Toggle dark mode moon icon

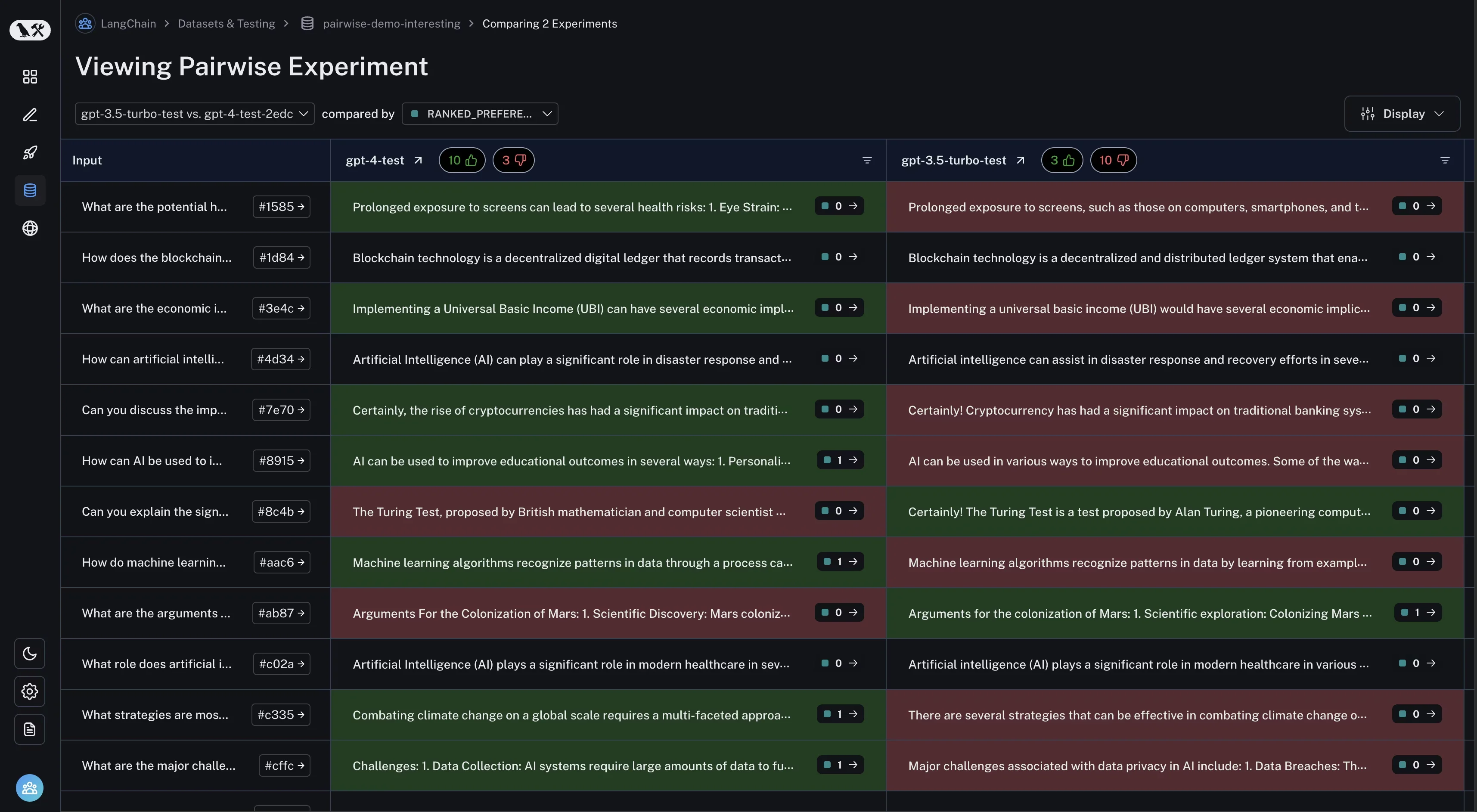pos(30,654)
